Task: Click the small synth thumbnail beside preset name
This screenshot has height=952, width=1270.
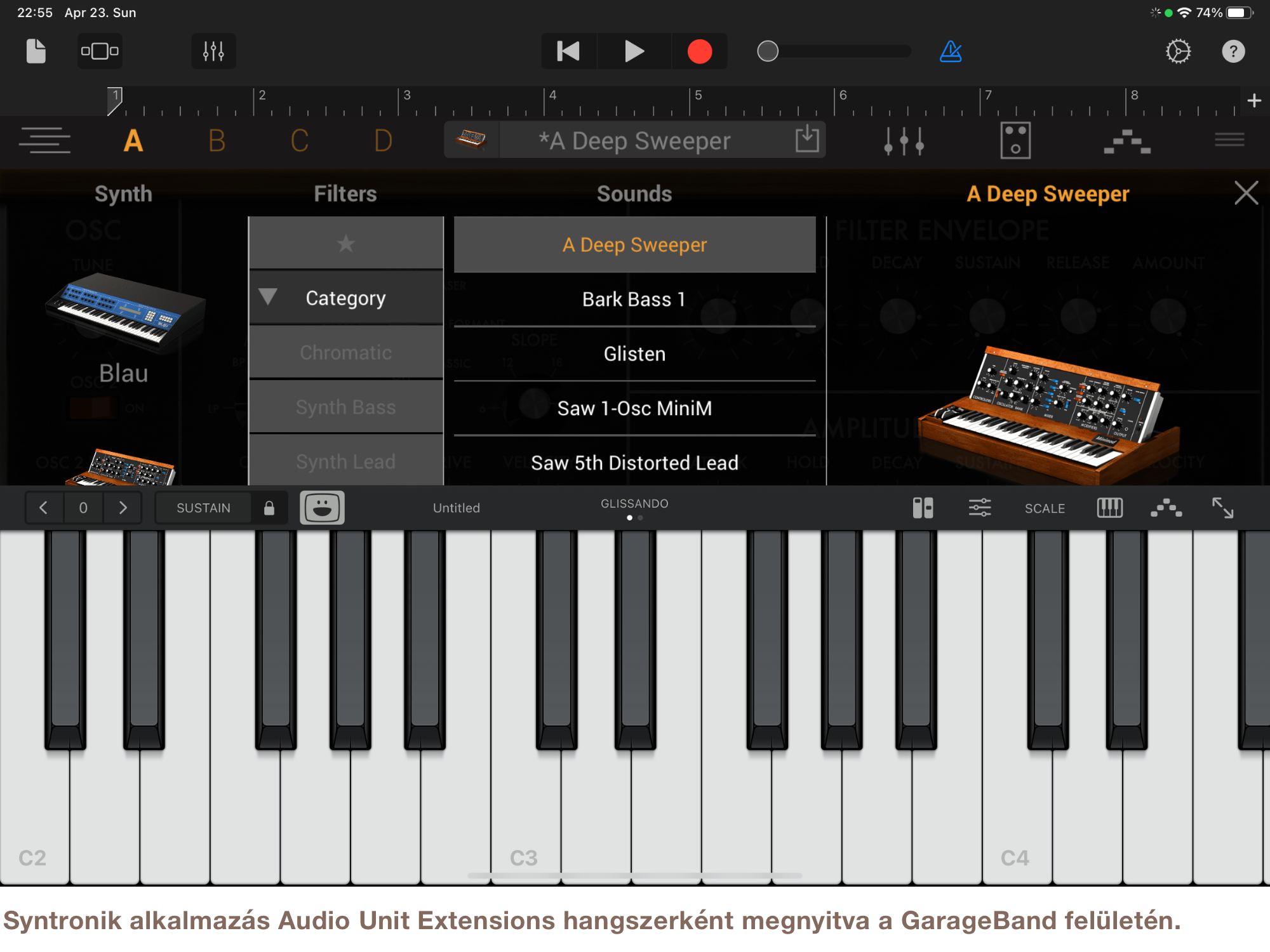Action: pyautogui.click(x=472, y=140)
